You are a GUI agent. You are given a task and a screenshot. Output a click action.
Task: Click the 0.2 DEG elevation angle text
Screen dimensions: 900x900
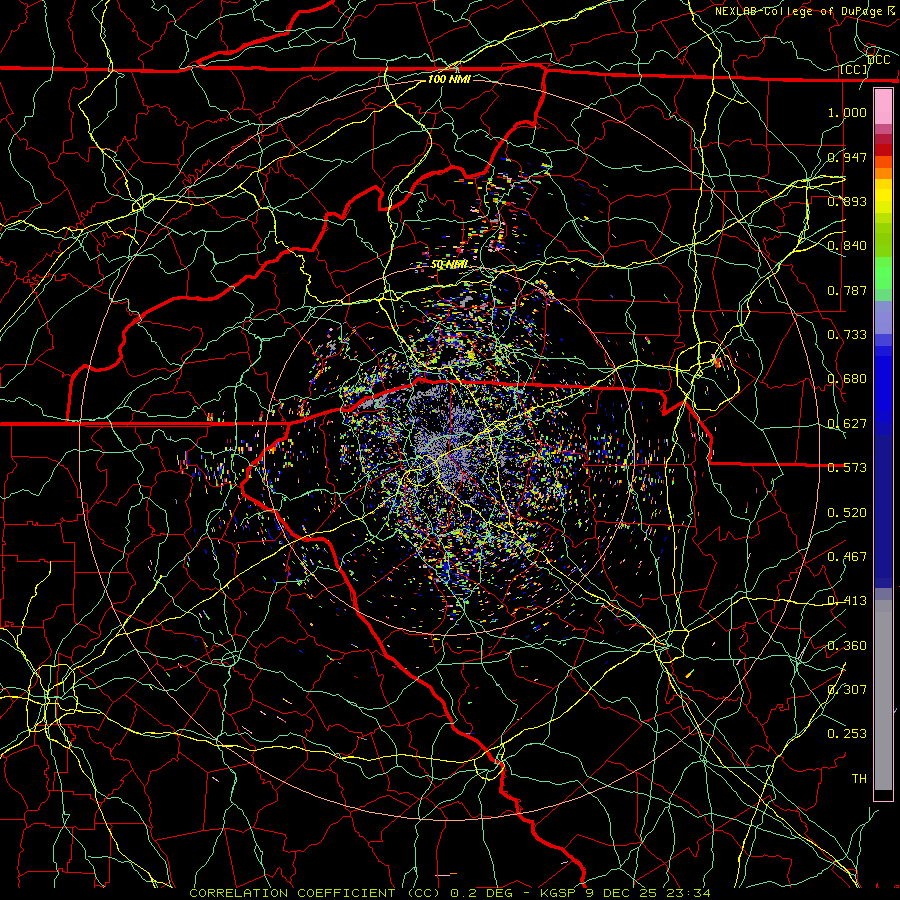(480, 893)
